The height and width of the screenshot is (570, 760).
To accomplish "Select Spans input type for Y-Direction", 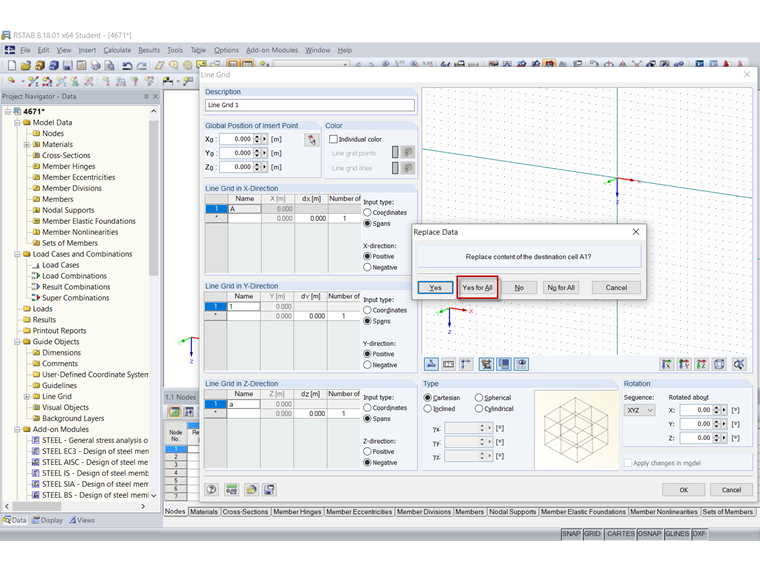I will [x=367, y=321].
